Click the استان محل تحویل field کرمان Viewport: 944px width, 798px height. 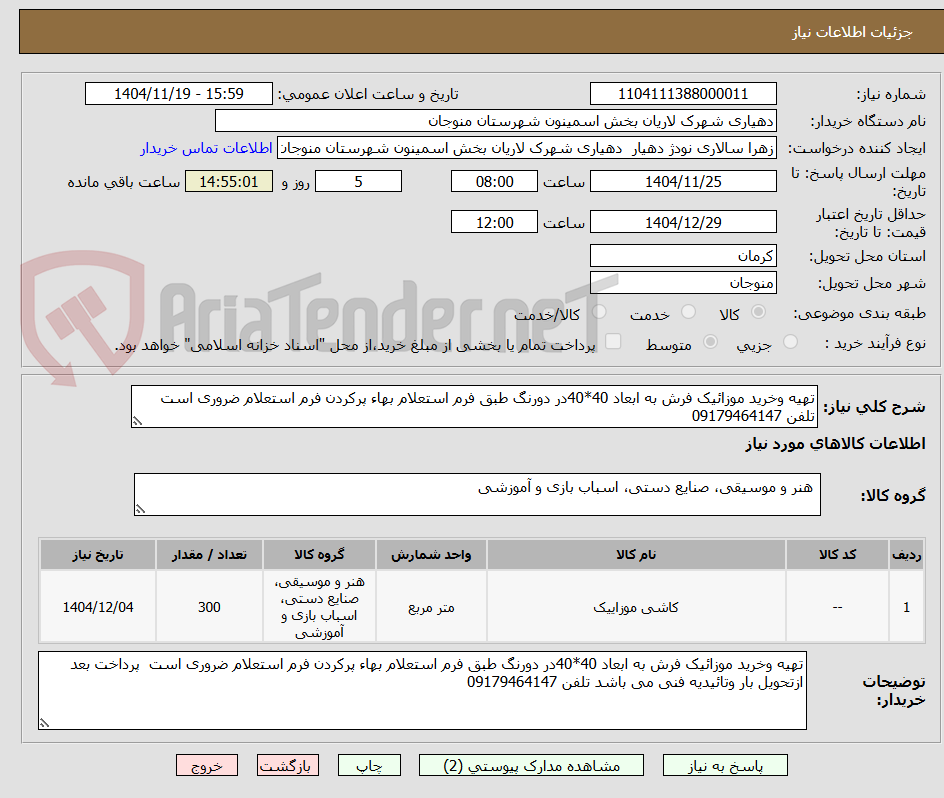coord(683,255)
